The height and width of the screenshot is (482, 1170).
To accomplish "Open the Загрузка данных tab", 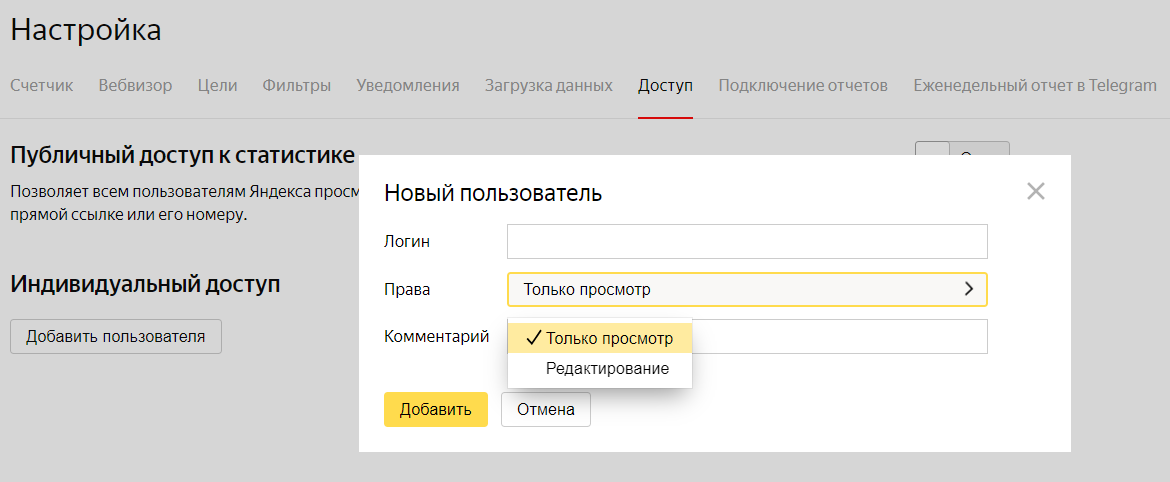I will pyautogui.click(x=548, y=85).
